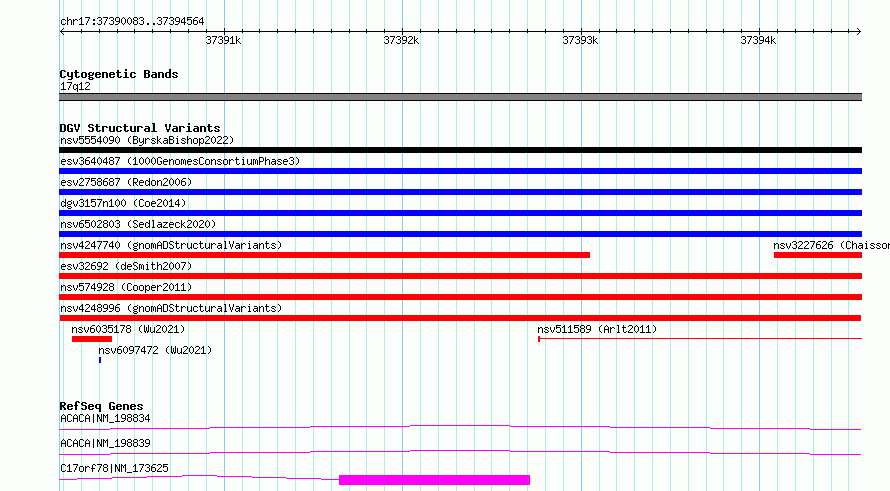The height and width of the screenshot is (491, 890).
Task: Click the nsv4248996 (gnomADStructuralVariants) label
Action: point(171,308)
